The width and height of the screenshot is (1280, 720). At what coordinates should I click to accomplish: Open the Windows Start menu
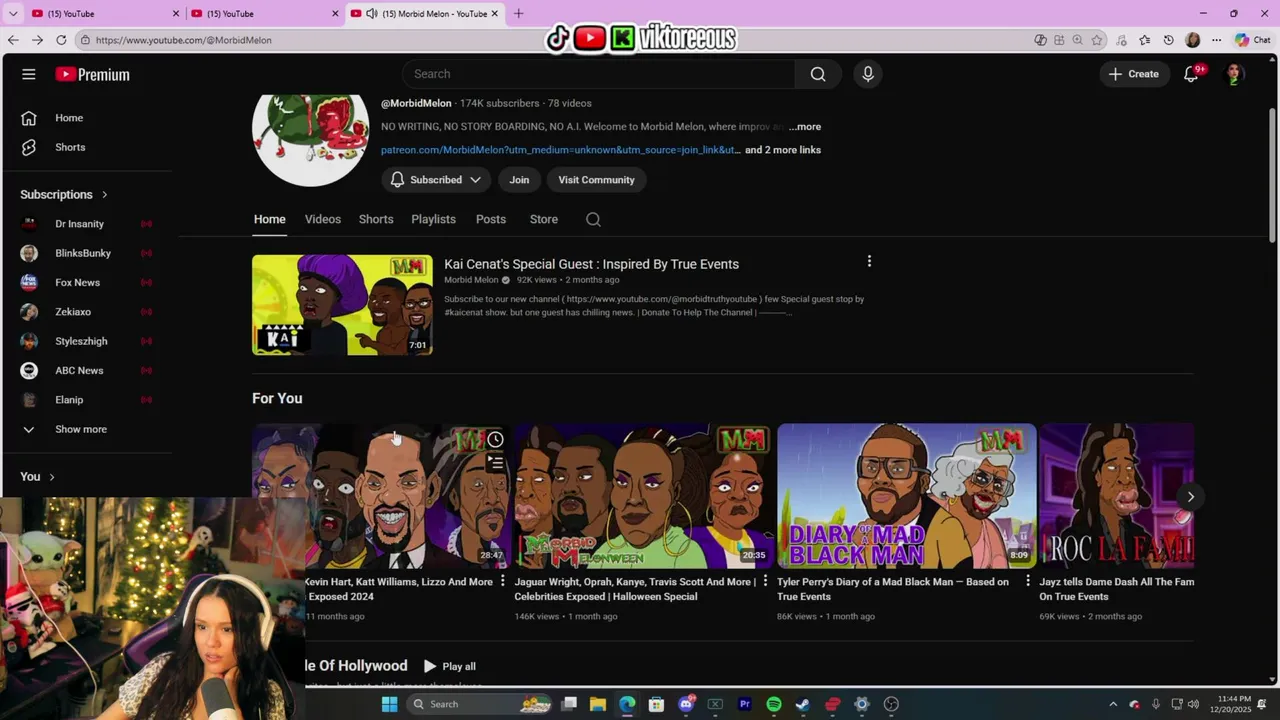tap(389, 704)
